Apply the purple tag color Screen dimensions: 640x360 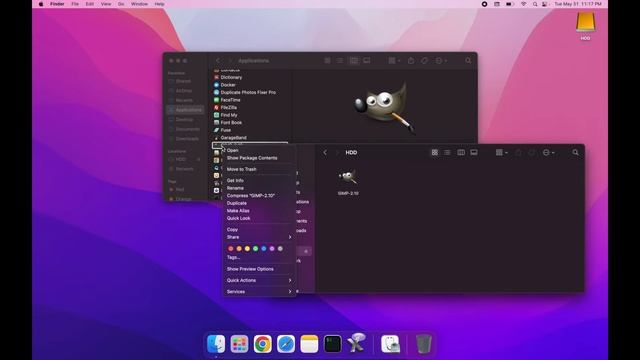[272, 249]
